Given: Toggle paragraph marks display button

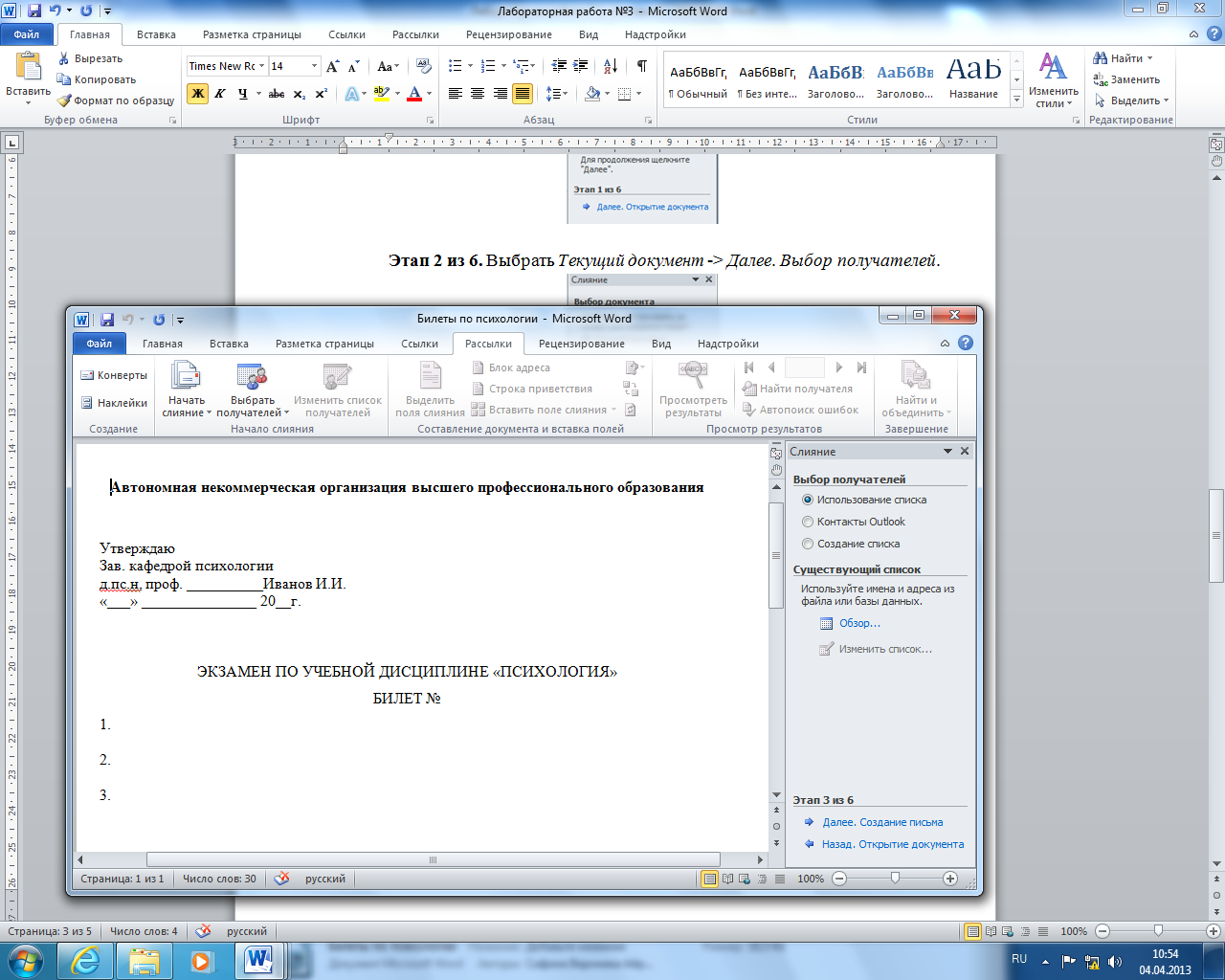Looking at the screenshot, I should click(641, 66).
